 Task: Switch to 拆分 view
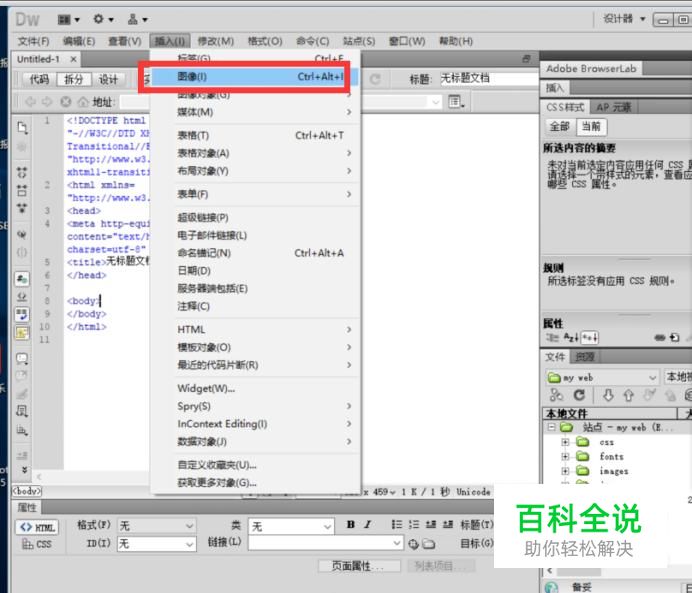74,79
